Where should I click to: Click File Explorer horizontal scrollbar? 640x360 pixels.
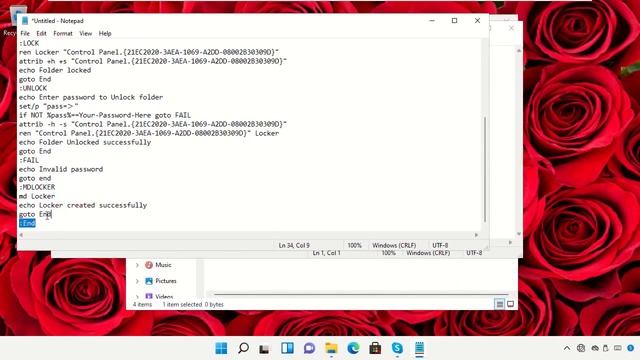point(361,294)
